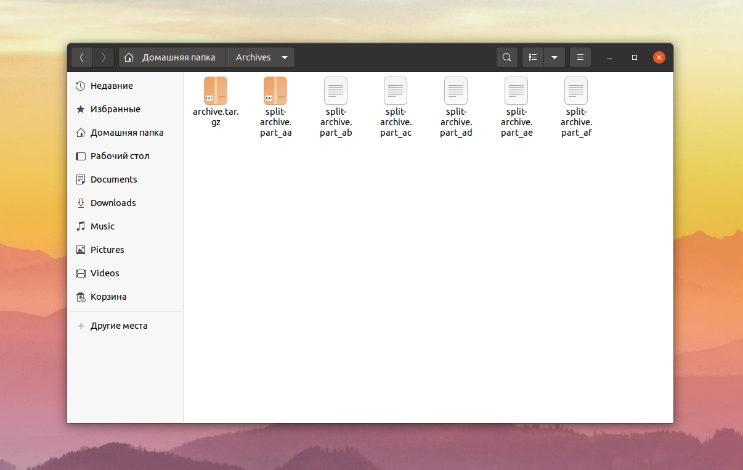The height and width of the screenshot is (470, 743).
Task: Expand the Archives folder dropdown in path bar
Action: [x=285, y=58]
